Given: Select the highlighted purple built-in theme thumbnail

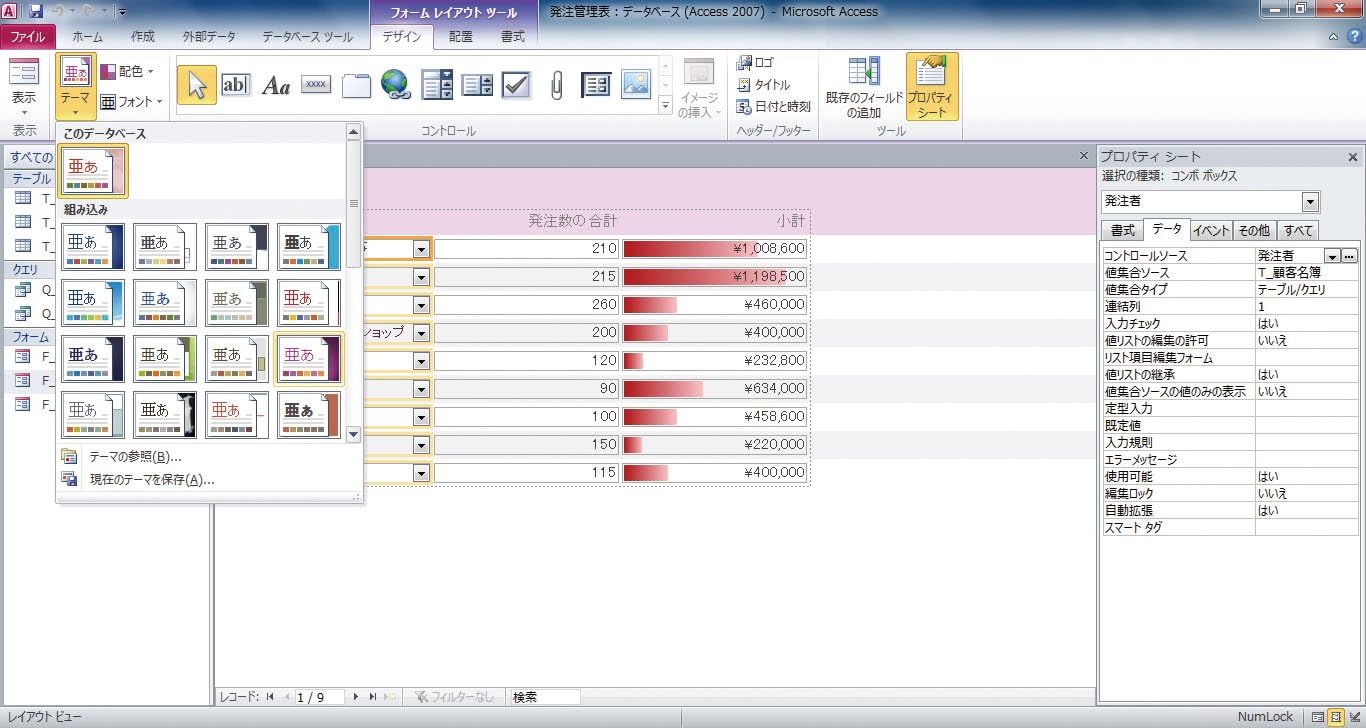Looking at the screenshot, I should [x=309, y=359].
